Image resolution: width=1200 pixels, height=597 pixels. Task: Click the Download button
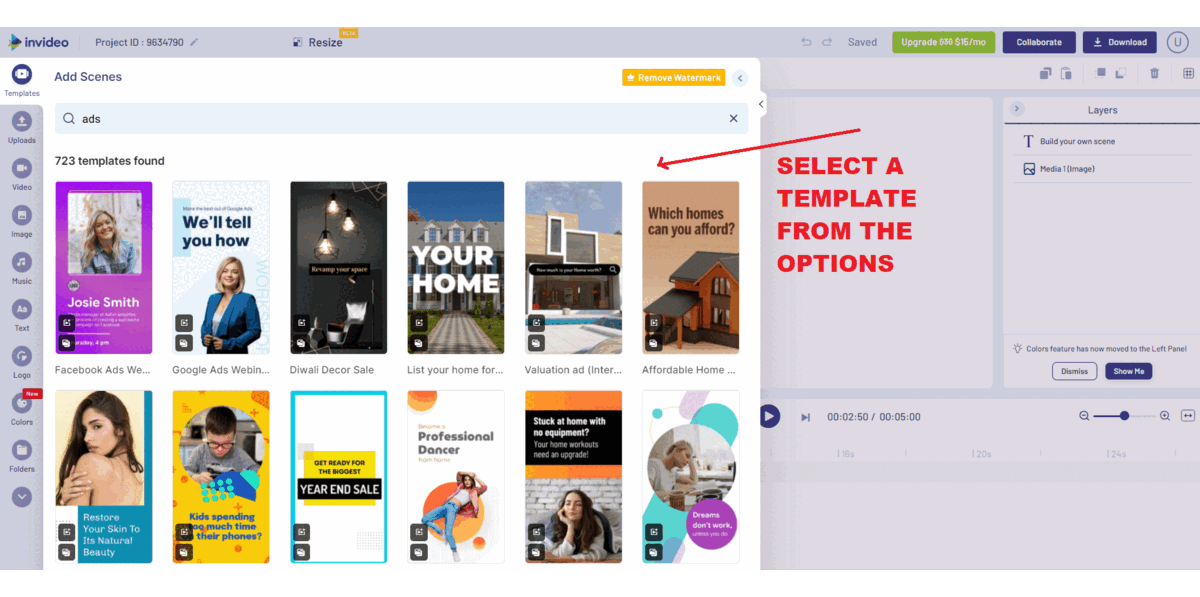(x=1119, y=42)
